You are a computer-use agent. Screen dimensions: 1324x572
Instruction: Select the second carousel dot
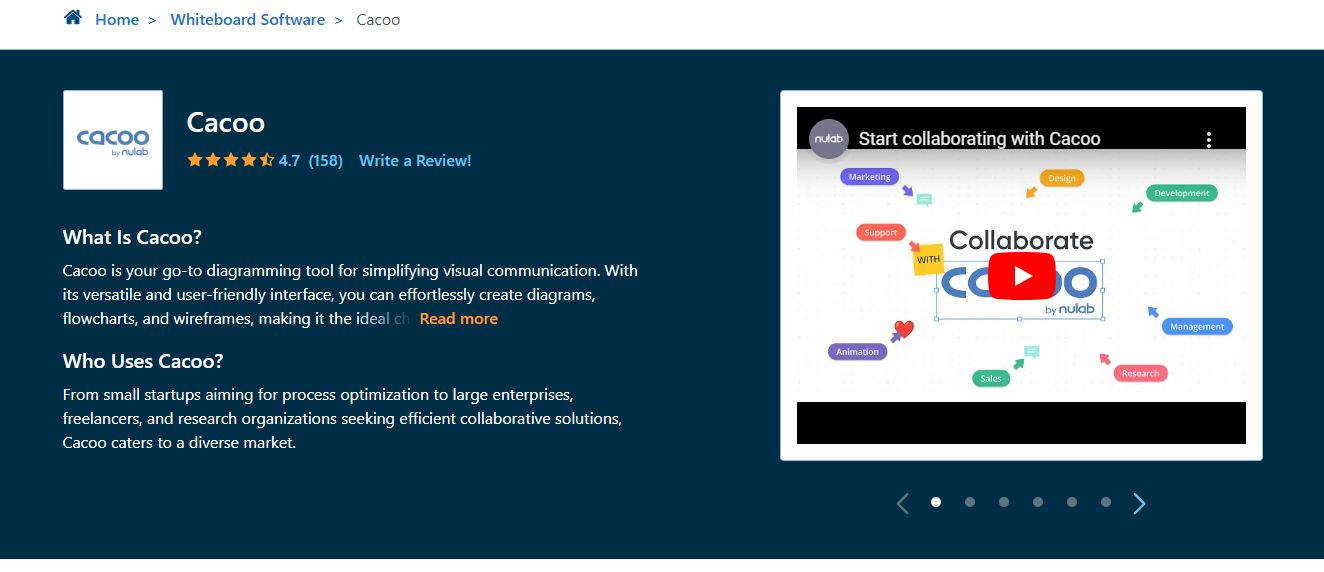970,502
